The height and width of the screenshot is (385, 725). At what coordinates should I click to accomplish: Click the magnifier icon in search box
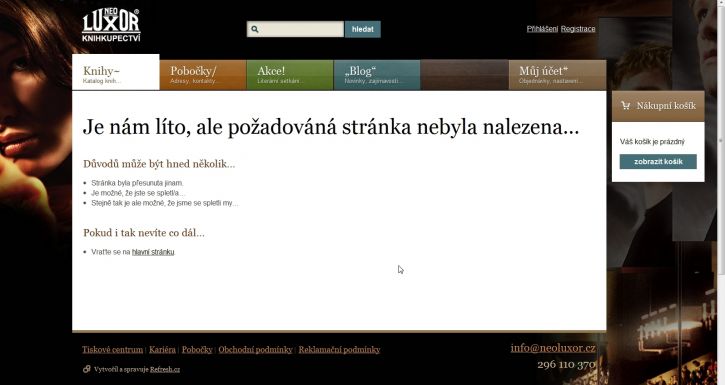[x=255, y=29]
